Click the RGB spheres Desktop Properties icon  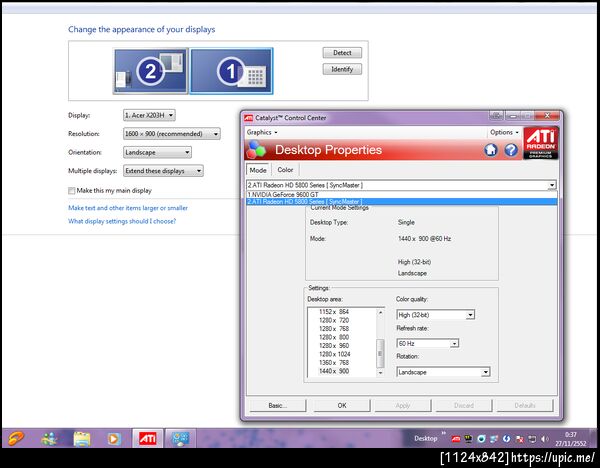(x=256, y=150)
